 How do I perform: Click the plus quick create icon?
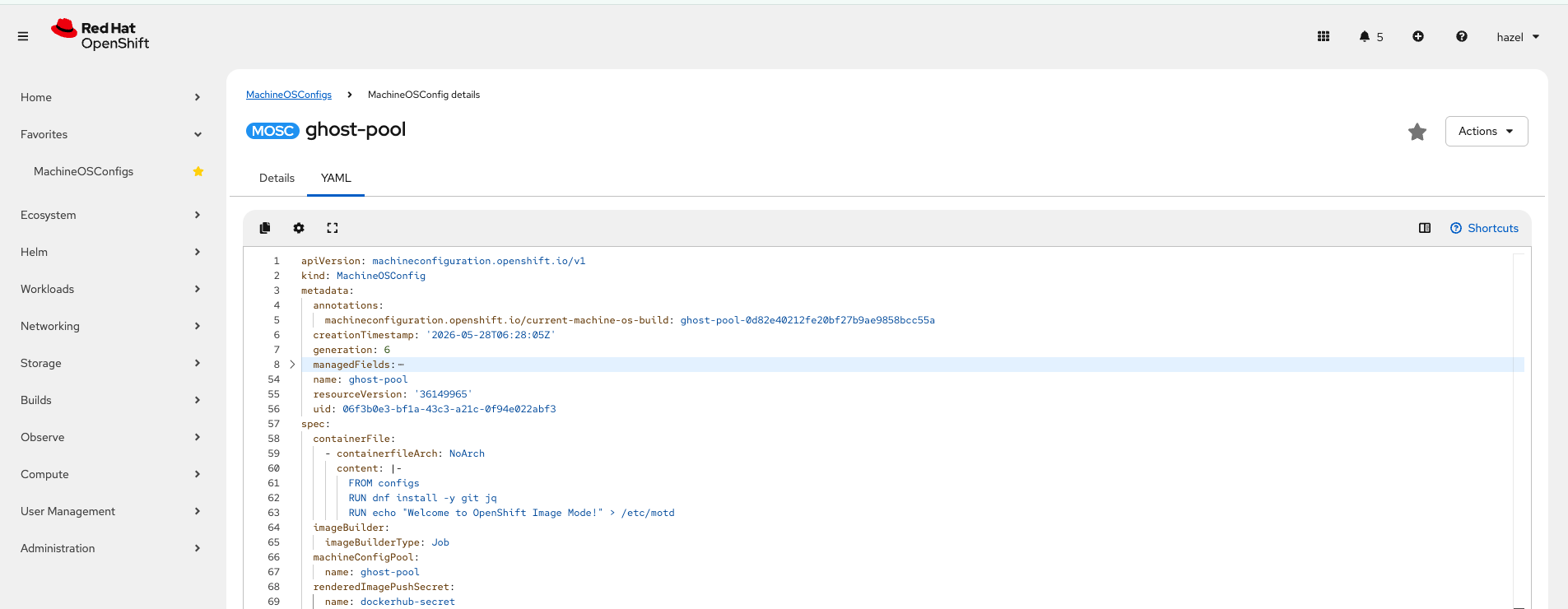(1418, 36)
